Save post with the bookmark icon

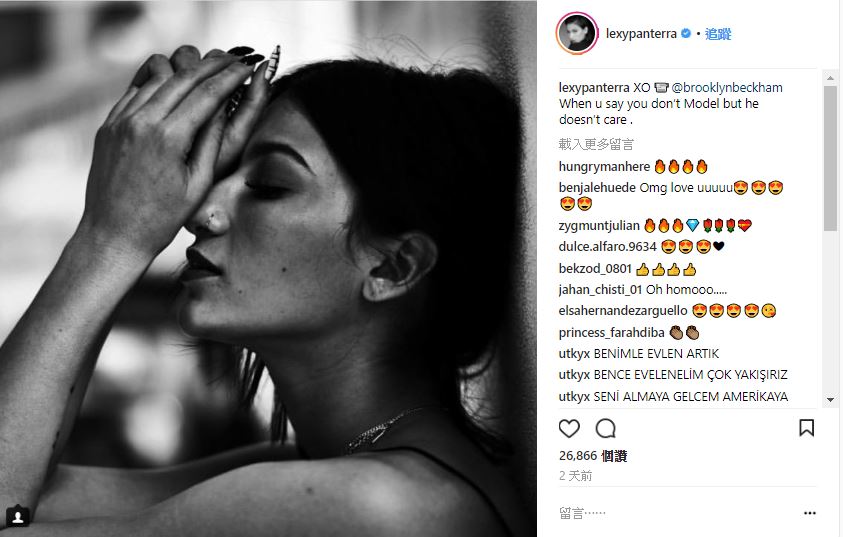tap(806, 428)
